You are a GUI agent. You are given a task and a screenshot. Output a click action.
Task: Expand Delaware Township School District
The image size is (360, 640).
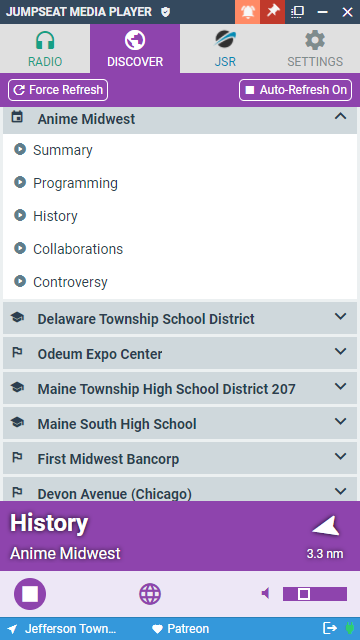coord(180,318)
